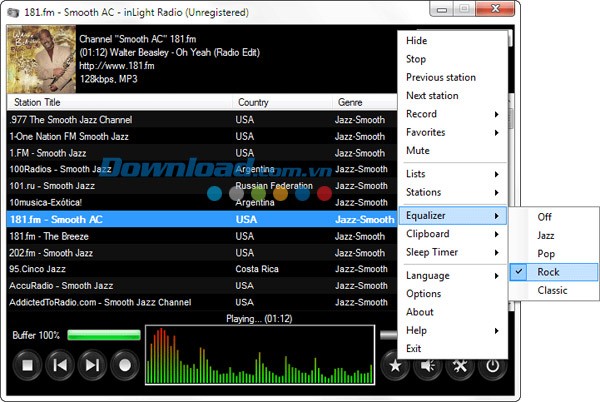Skip to next station using skip-forward button
Viewport: 600px width, 402px height.
point(92,365)
